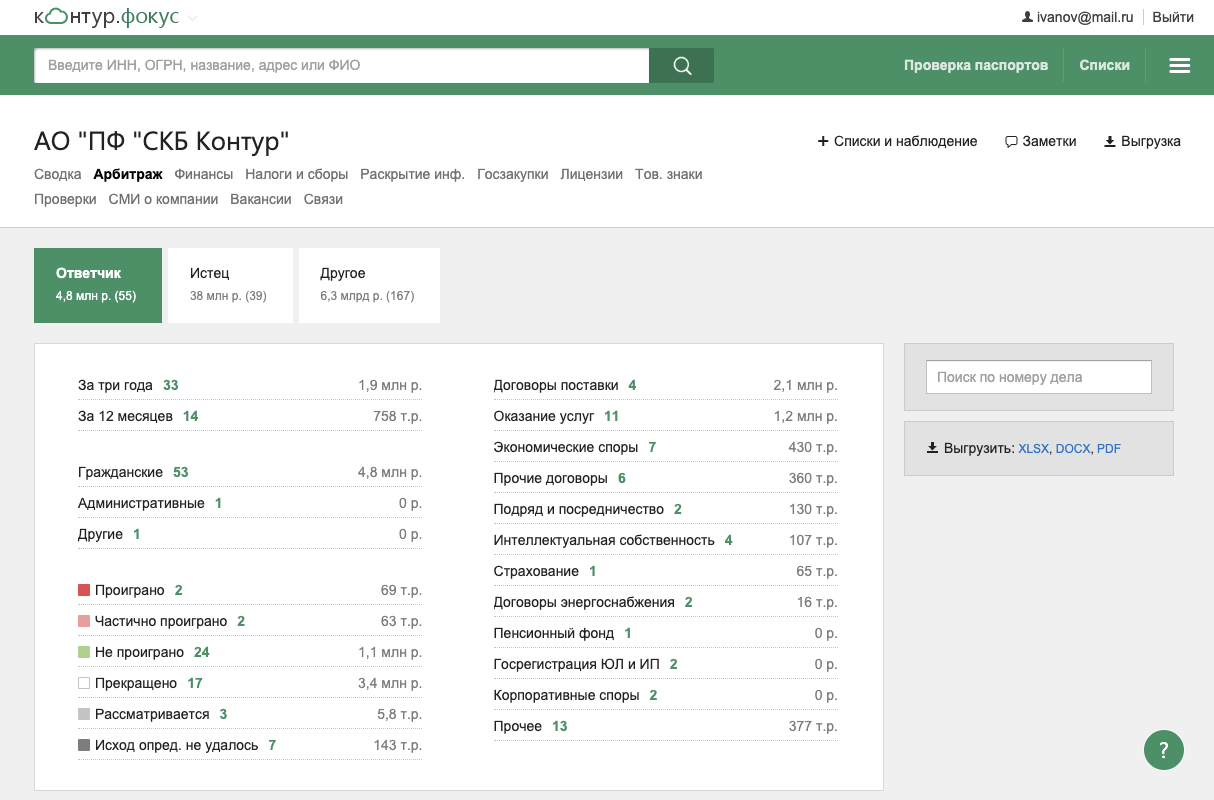Download the PDF export
Screen dimensions: 1214x800
(x=1109, y=449)
